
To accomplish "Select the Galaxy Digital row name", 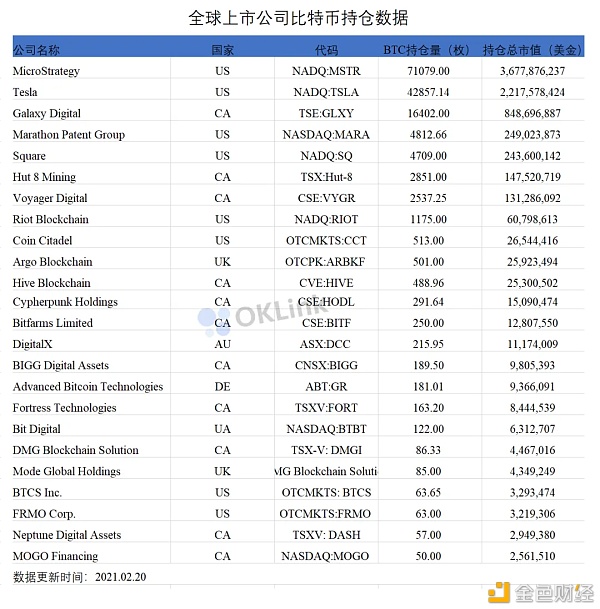I will [47, 113].
